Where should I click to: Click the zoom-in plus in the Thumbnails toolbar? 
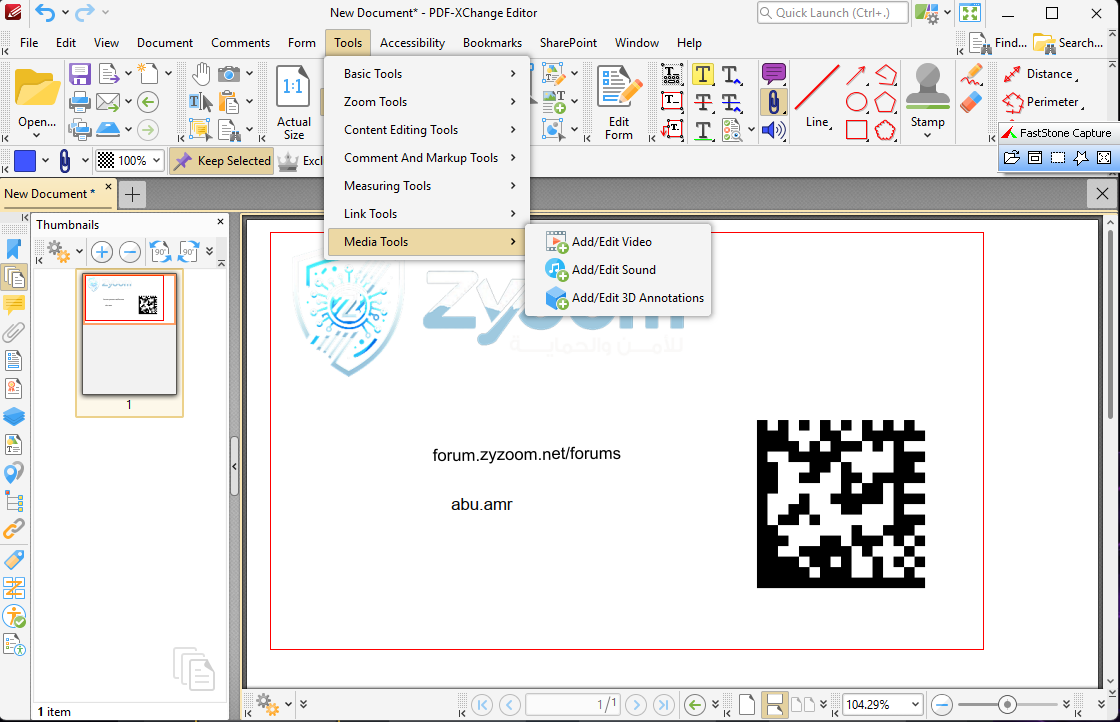coord(101,251)
